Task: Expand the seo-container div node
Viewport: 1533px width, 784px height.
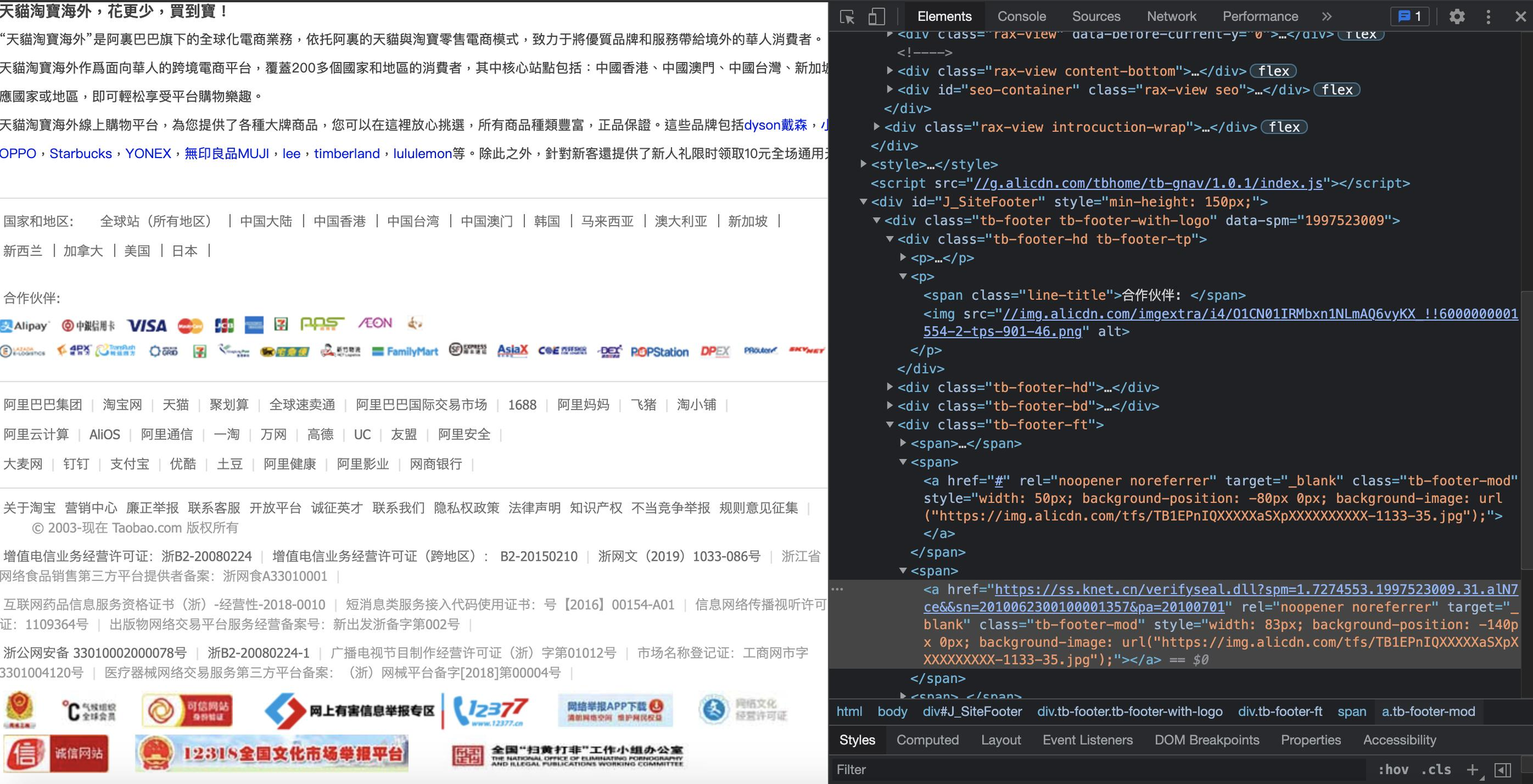Action: click(x=890, y=89)
